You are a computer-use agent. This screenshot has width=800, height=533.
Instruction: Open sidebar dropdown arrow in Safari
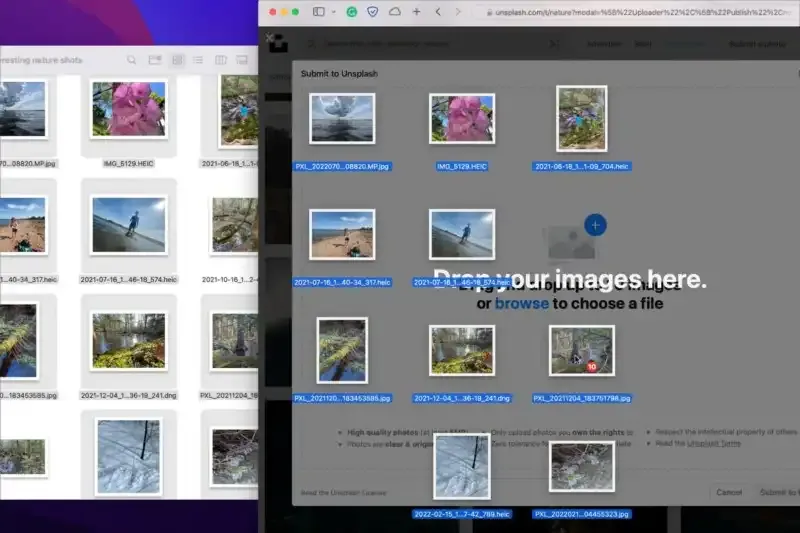click(331, 12)
